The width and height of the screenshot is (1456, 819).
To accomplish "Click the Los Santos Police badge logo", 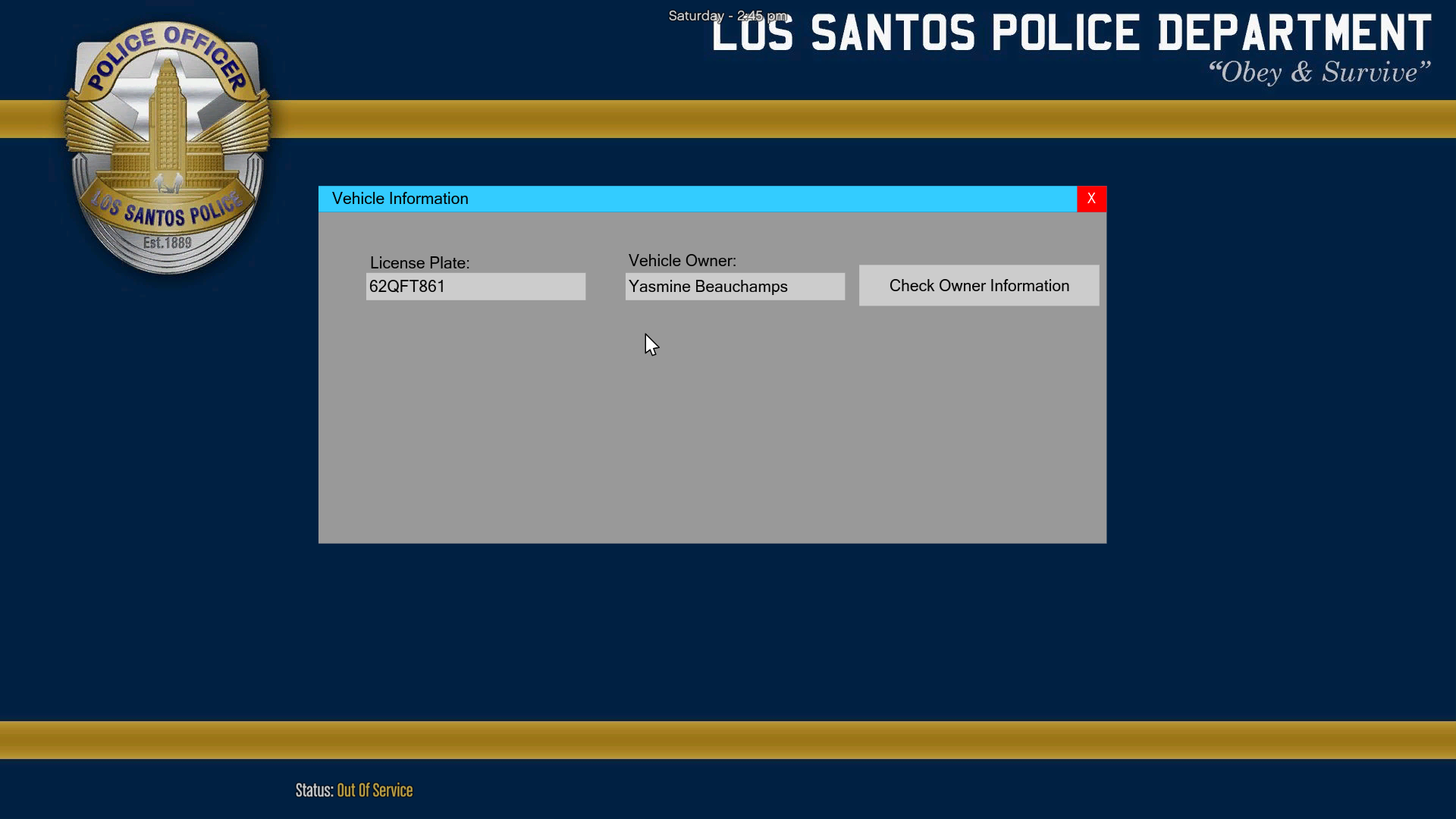I will (x=168, y=148).
